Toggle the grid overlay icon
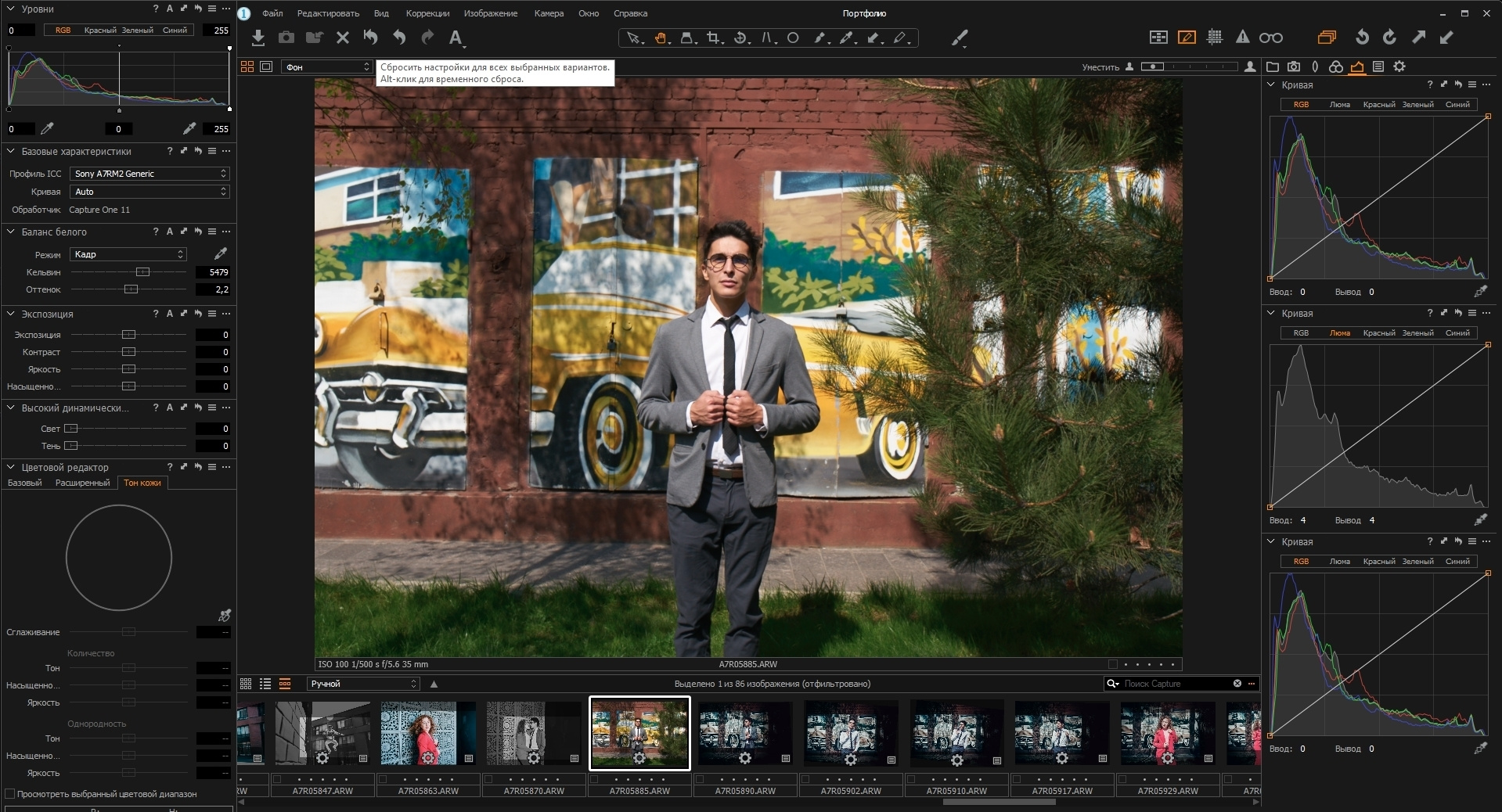This screenshot has width=1502, height=812. point(1215,37)
